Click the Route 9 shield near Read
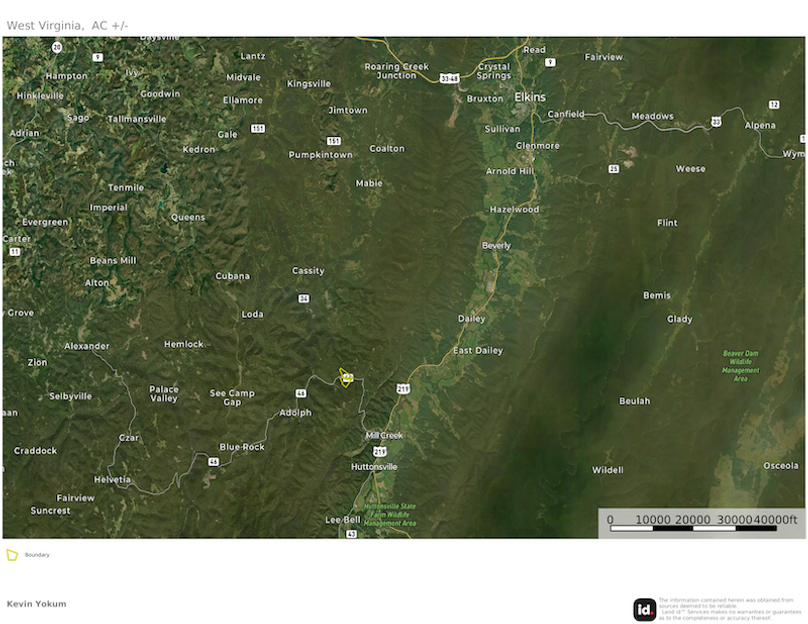This screenshot has height=624, width=808. pyautogui.click(x=550, y=62)
